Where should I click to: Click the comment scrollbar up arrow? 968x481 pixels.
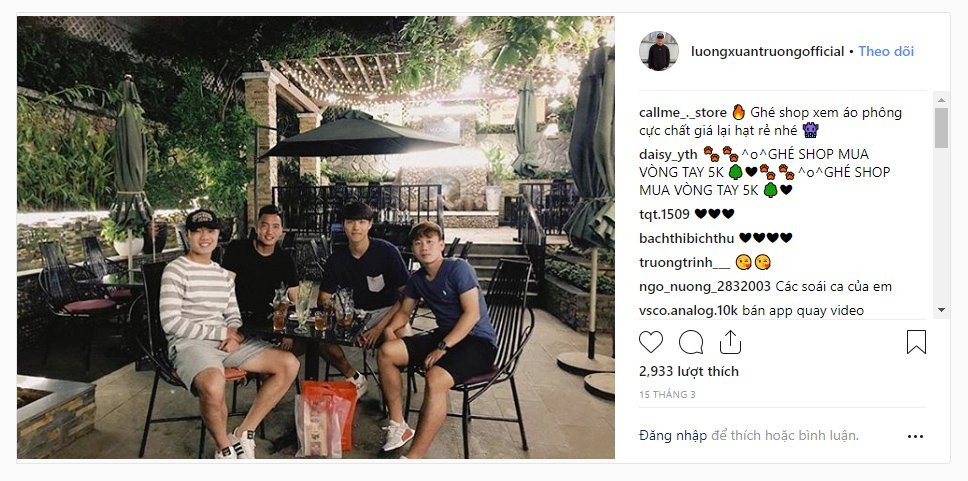click(x=941, y=100)
